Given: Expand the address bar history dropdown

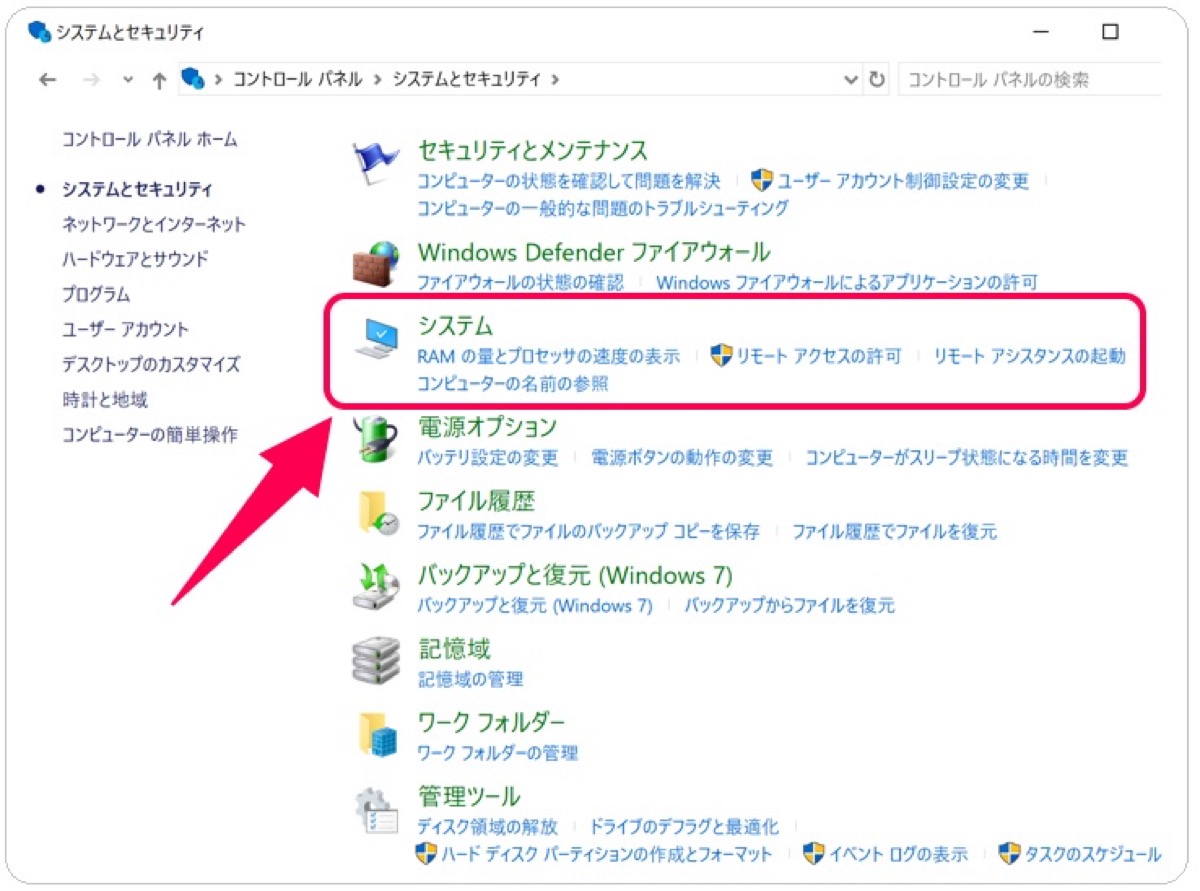Looking at the screenshot, I should pos(851,80).
